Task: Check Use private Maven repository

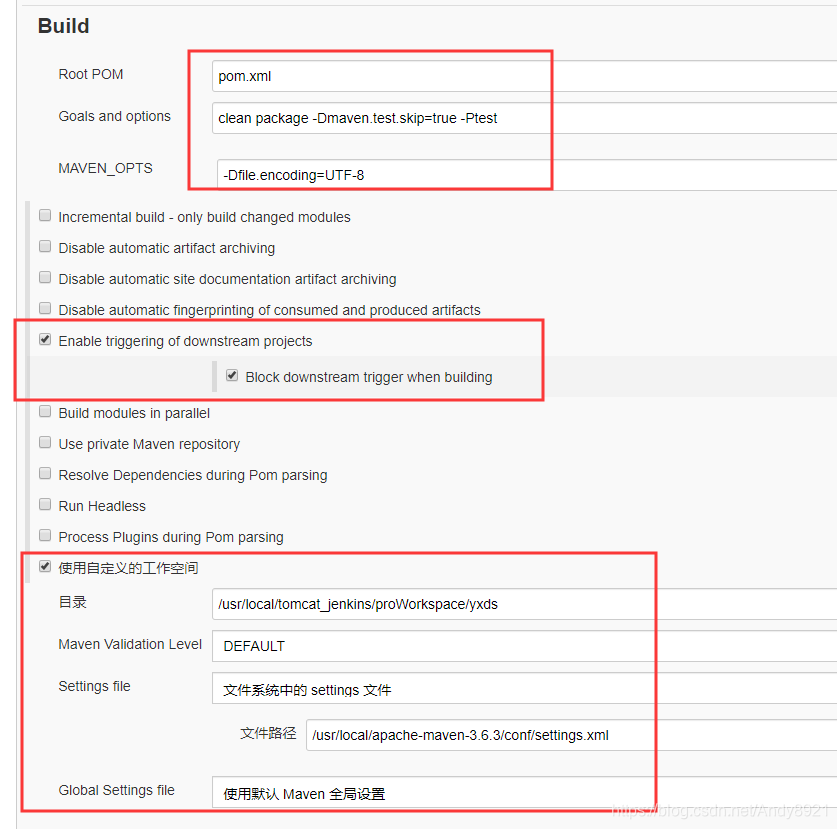Action: 45,443
